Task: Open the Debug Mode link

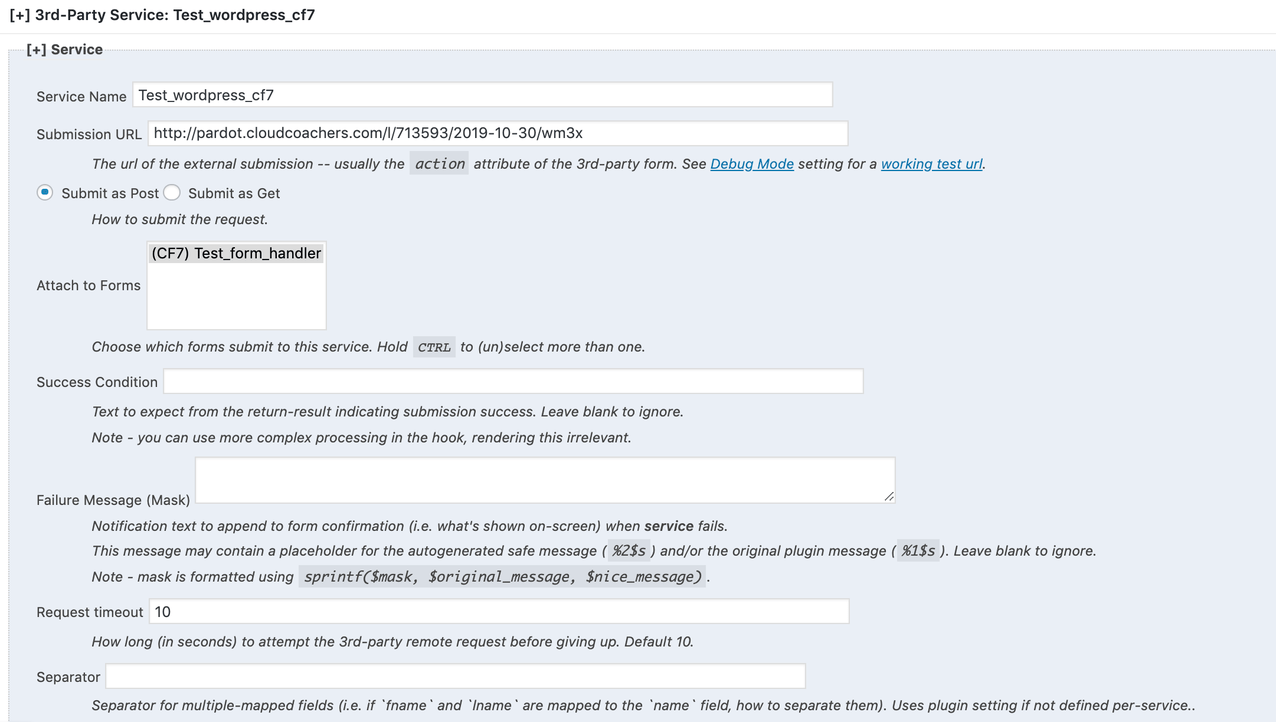Action: [x=752, y=164]
